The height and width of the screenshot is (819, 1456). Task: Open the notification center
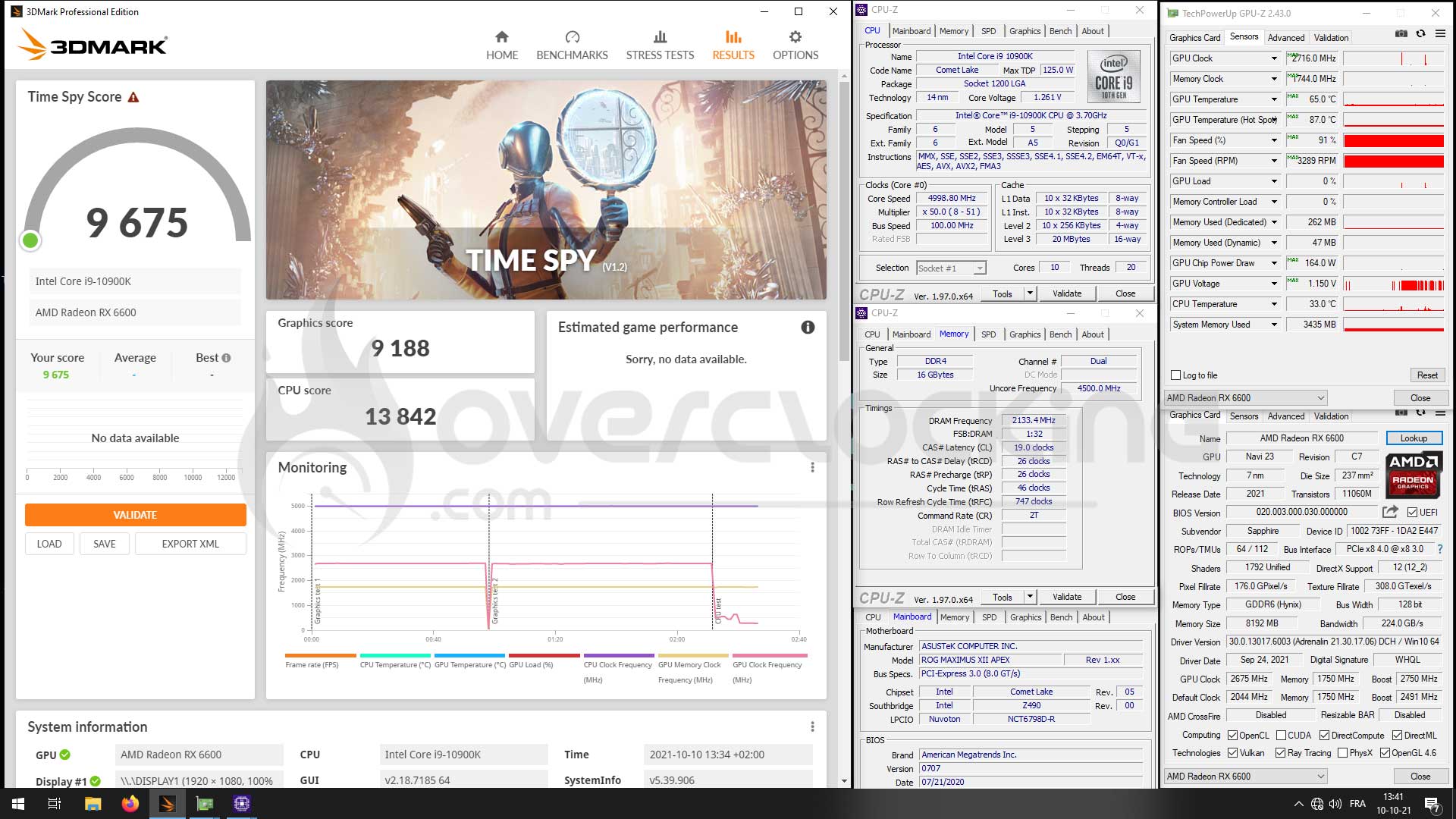tap(1432, 804)
